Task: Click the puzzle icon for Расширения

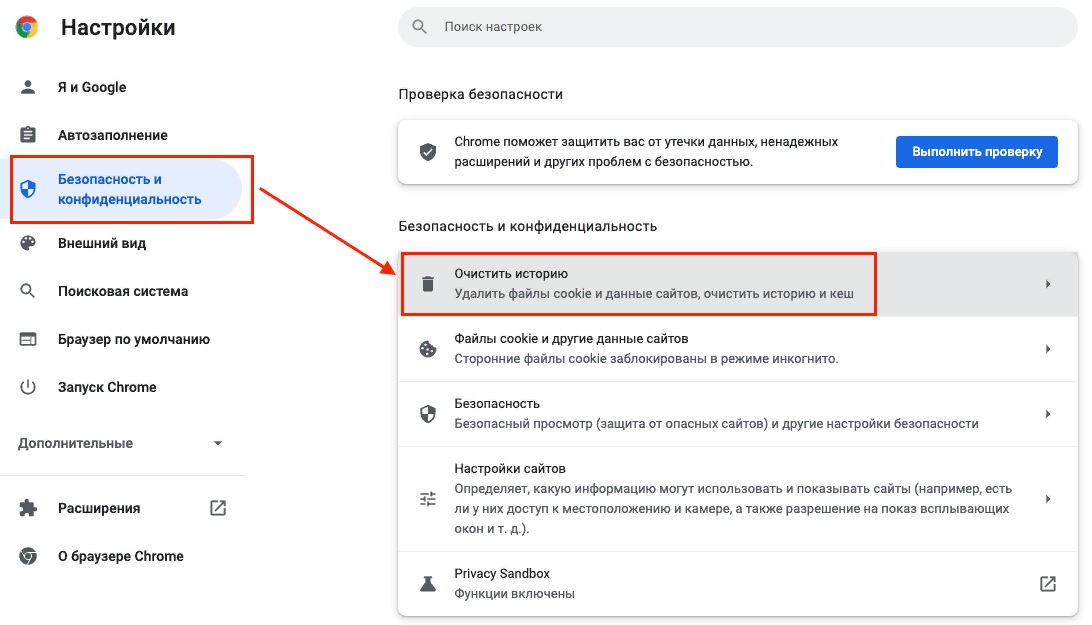Action: click(x=28, y=508)
